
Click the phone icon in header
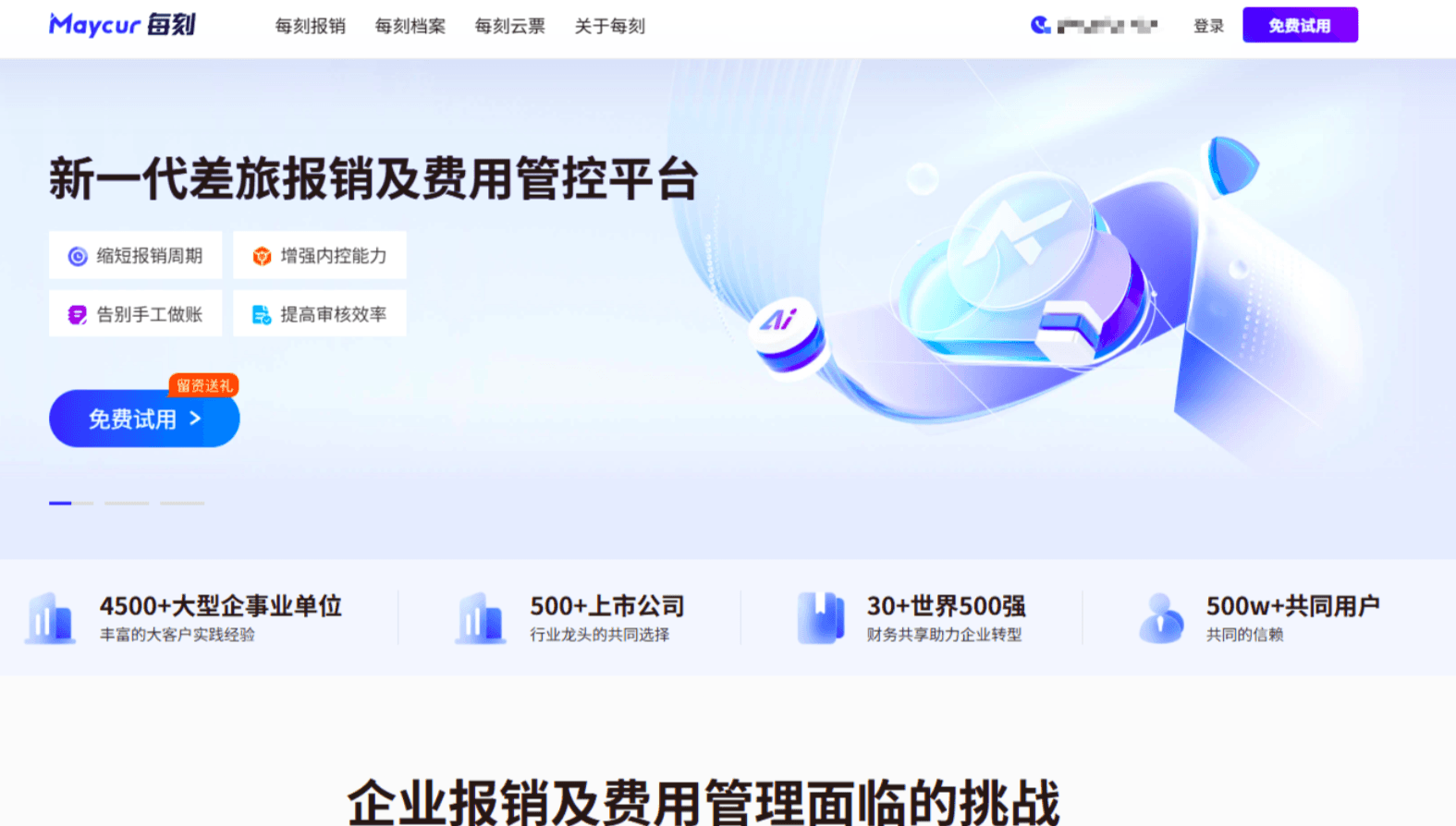click(1040, 25)
